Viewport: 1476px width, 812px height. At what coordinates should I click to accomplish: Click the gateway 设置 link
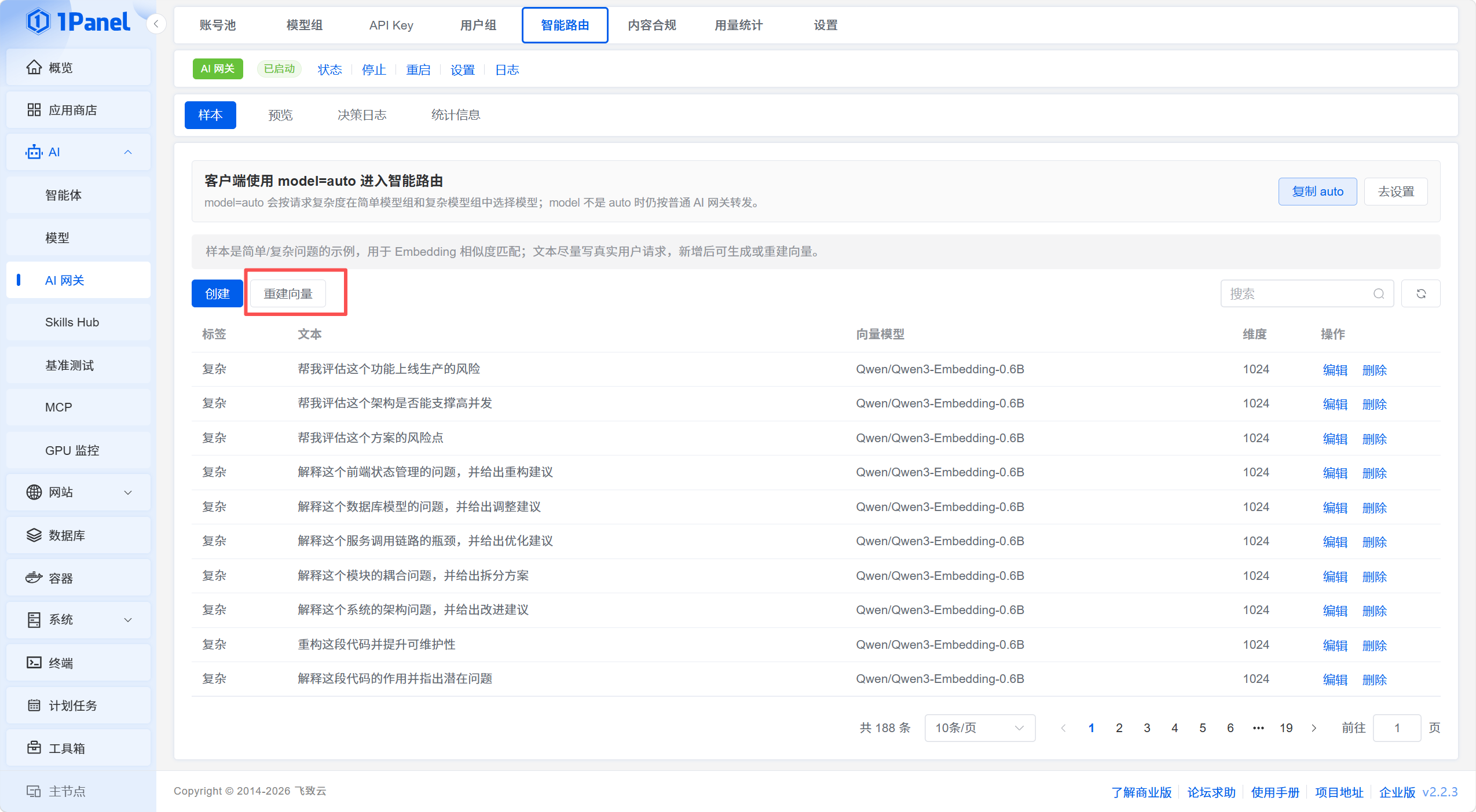[463, 70]
